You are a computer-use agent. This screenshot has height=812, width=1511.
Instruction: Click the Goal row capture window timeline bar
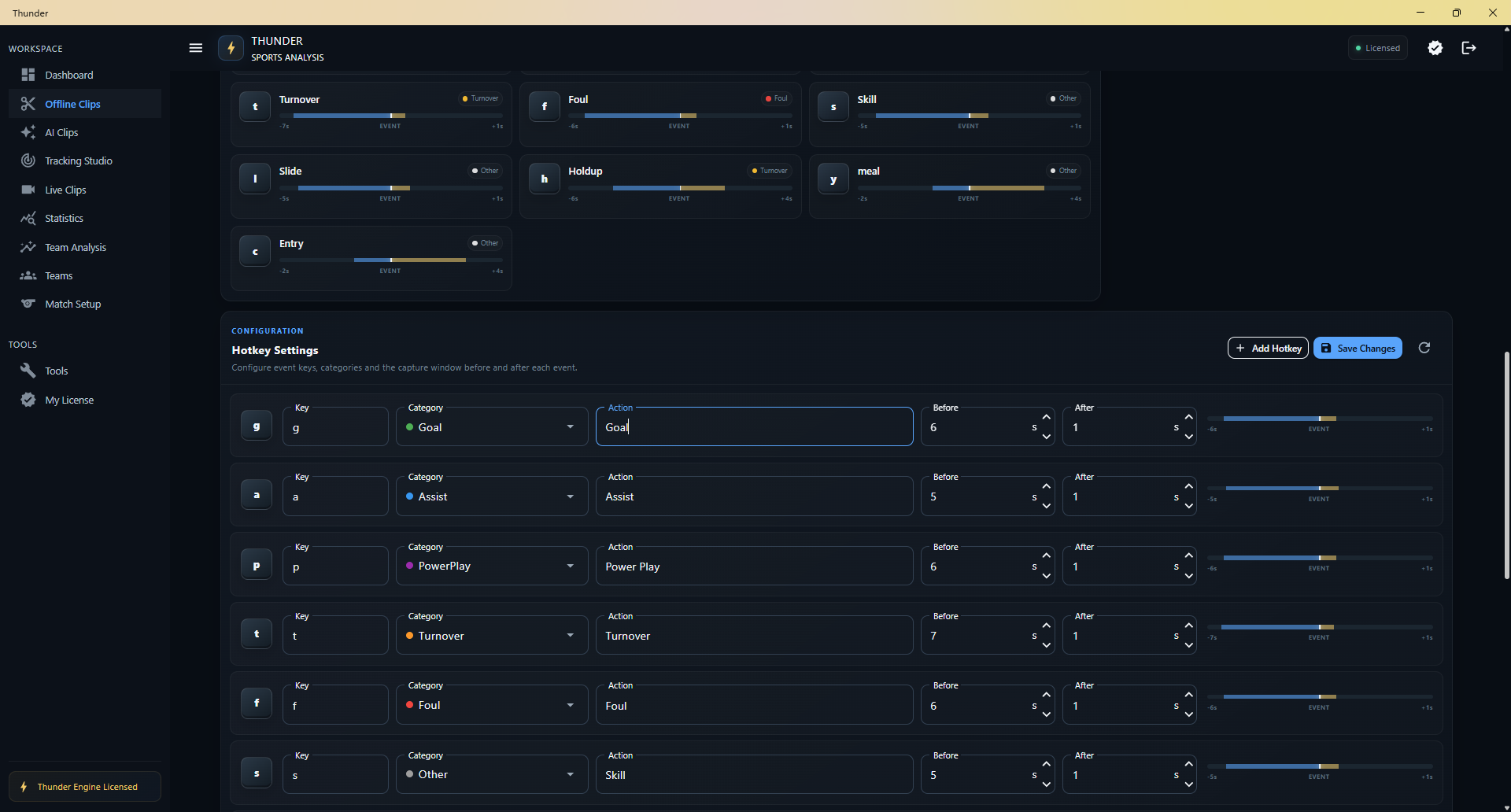pos(1320,419)
